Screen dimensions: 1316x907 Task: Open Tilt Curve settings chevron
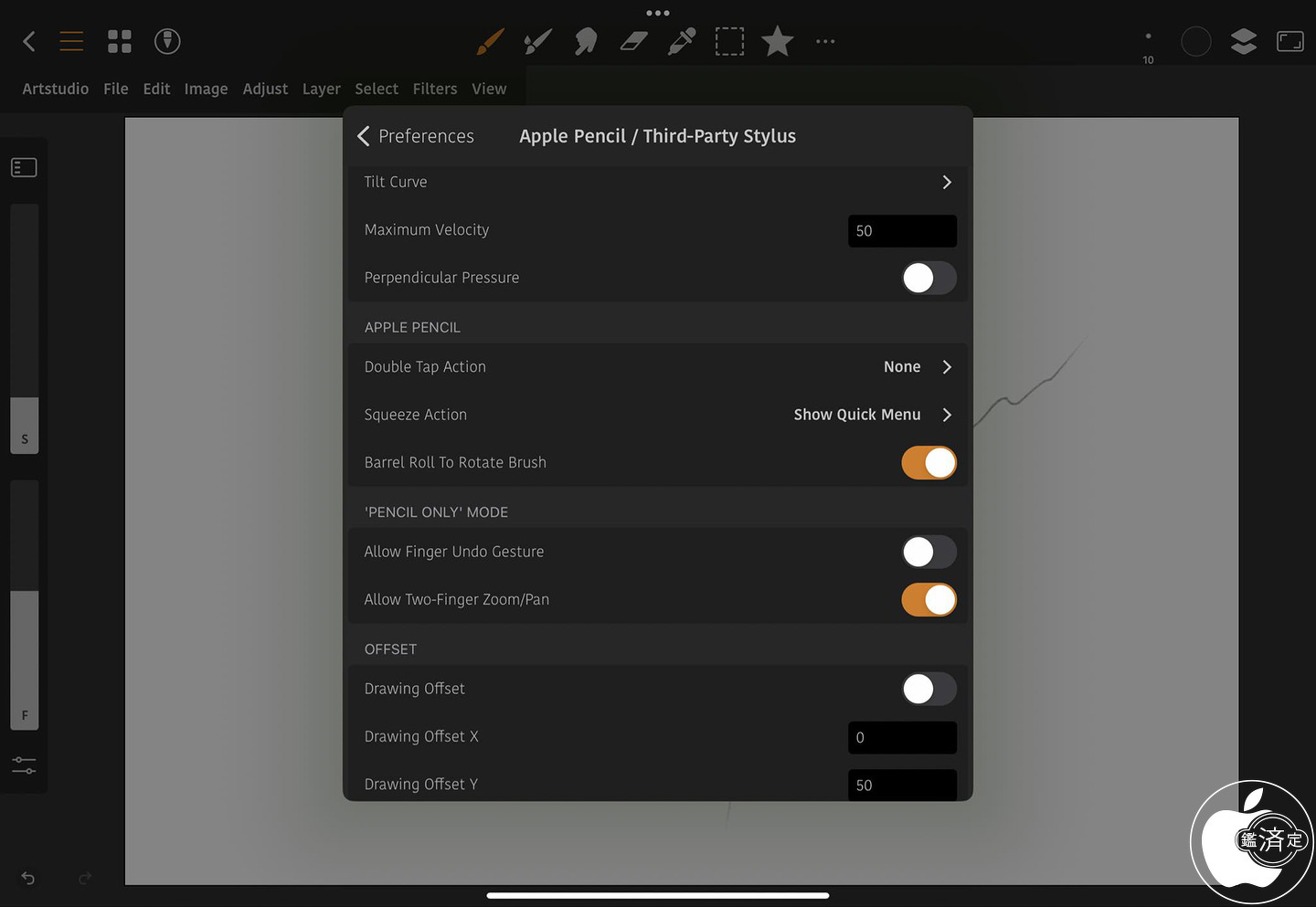(x=947, y=182)
